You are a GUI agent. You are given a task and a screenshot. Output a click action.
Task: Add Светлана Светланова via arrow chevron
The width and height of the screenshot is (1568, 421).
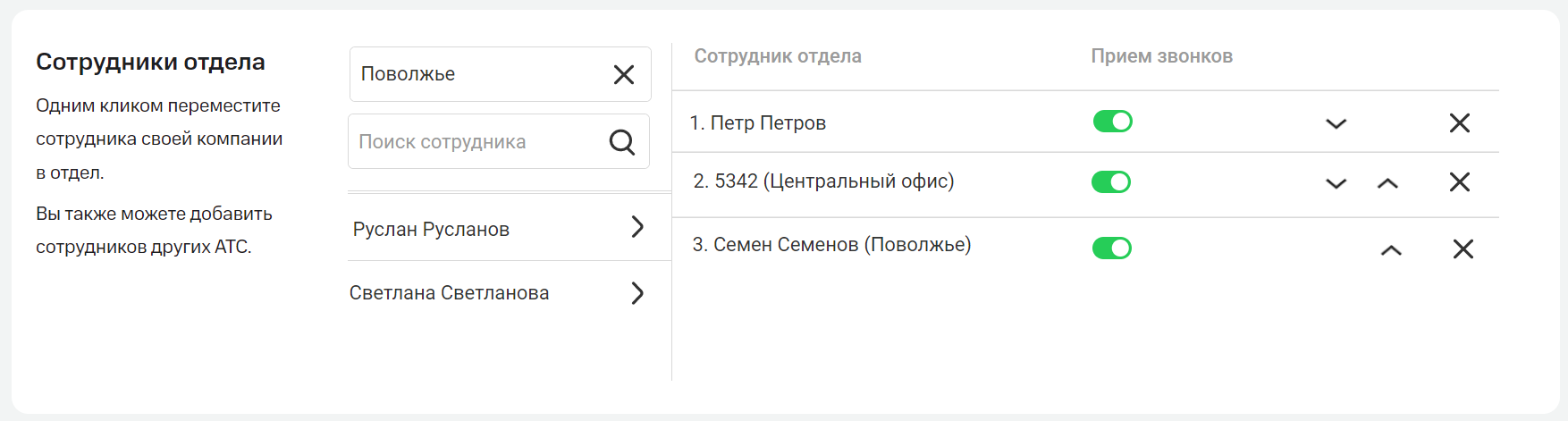pos(637,293)
